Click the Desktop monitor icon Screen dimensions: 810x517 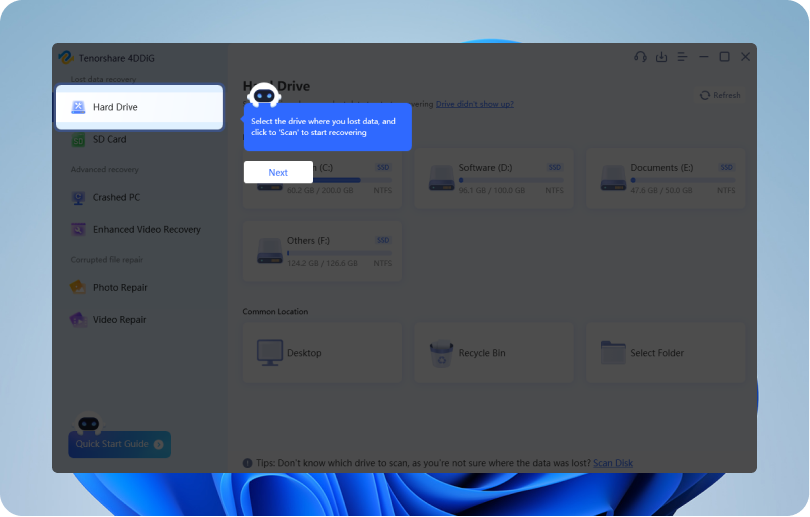pyautogui.click(x=270, y=353)
